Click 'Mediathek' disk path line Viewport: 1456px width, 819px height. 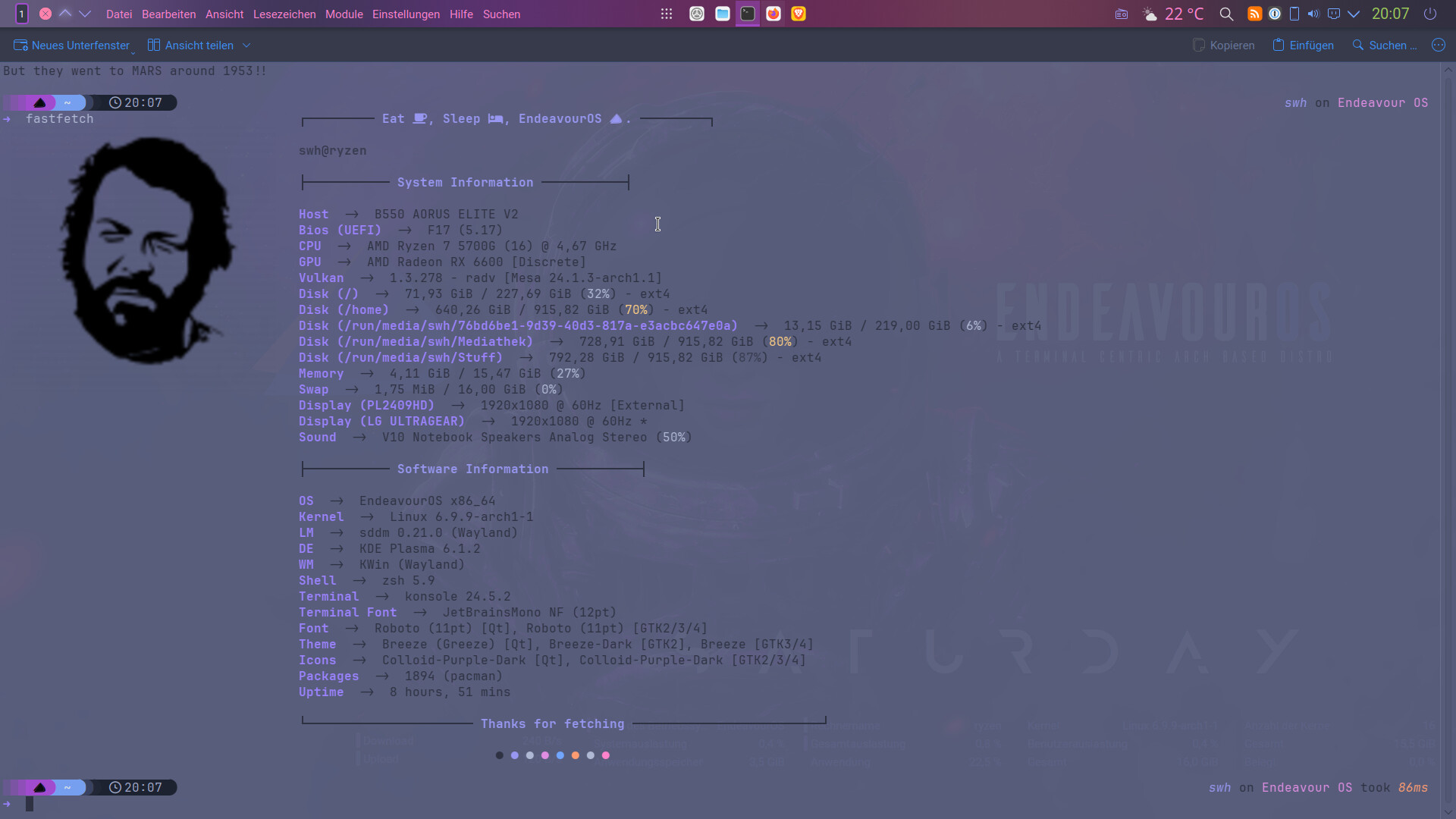575,341
